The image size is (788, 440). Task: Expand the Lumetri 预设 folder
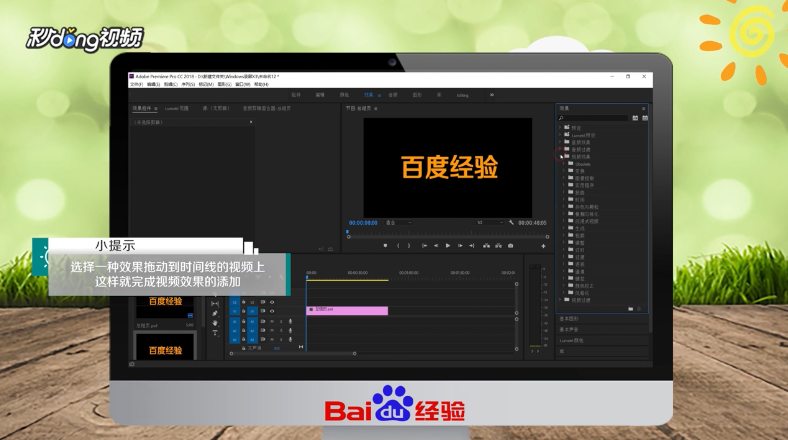coord(560,135)
